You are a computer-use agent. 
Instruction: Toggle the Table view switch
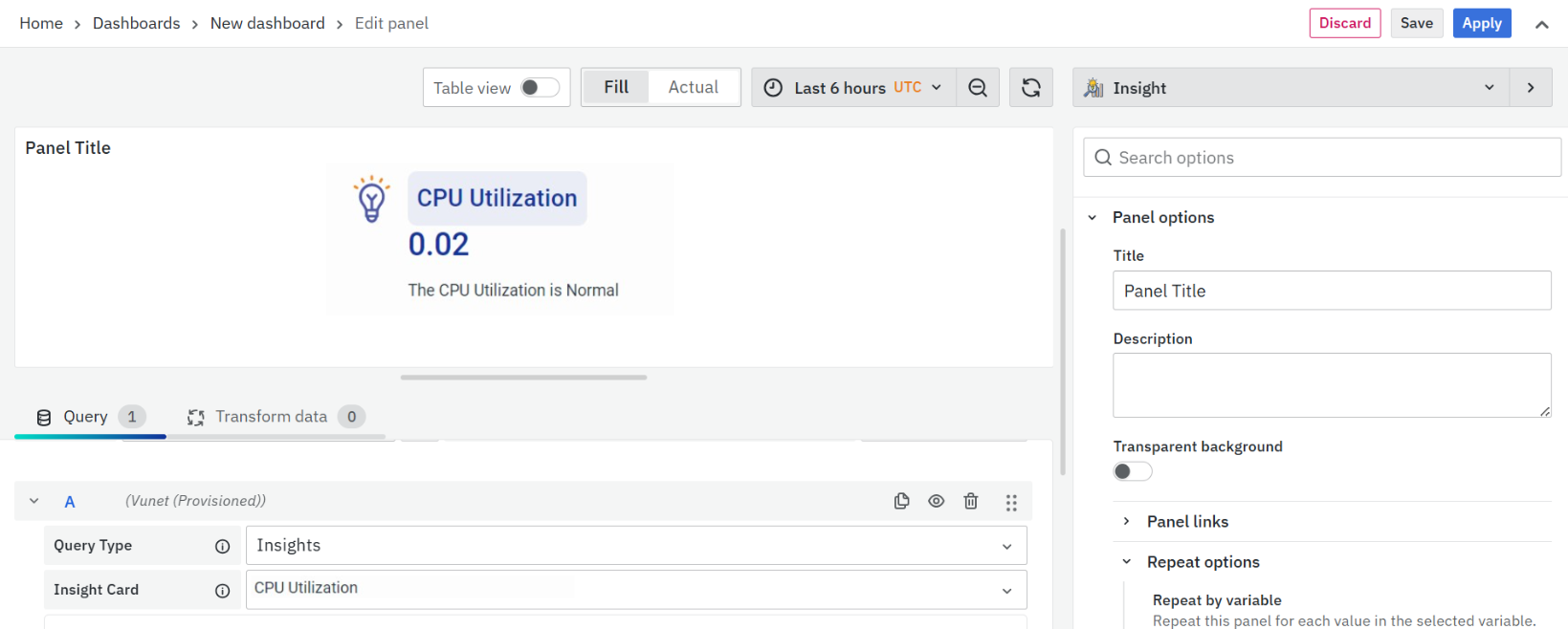click(540, 88)
